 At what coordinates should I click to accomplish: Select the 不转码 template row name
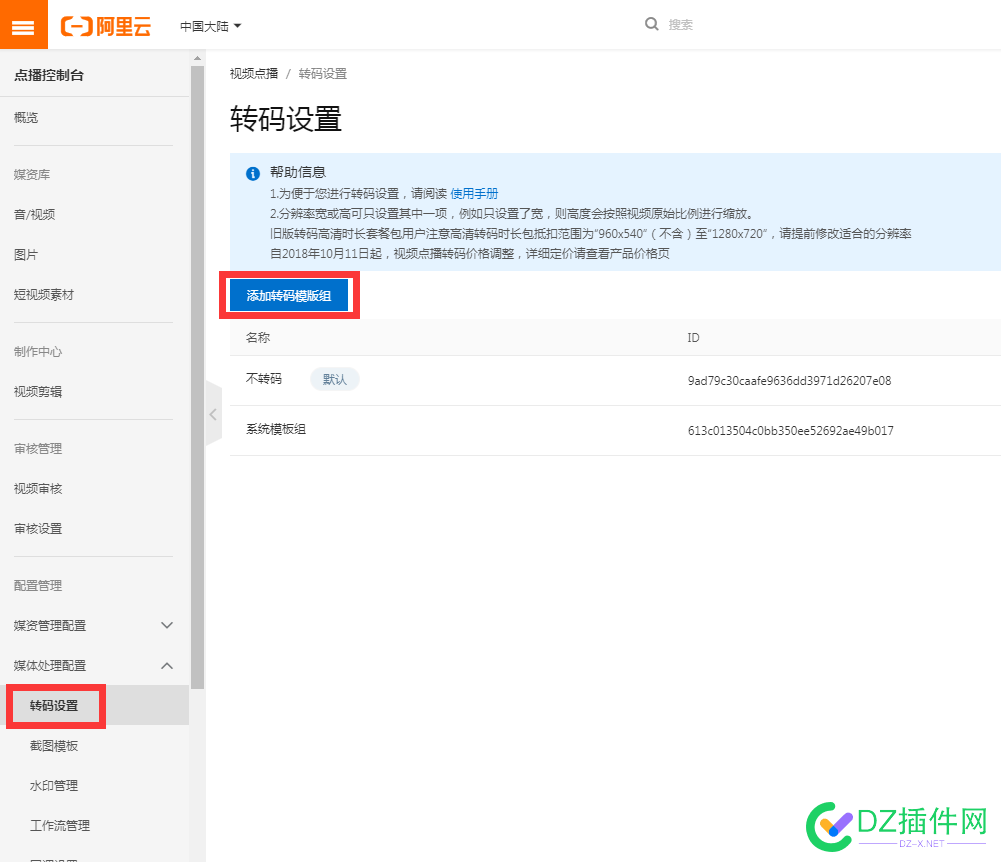tap(264, 379)
